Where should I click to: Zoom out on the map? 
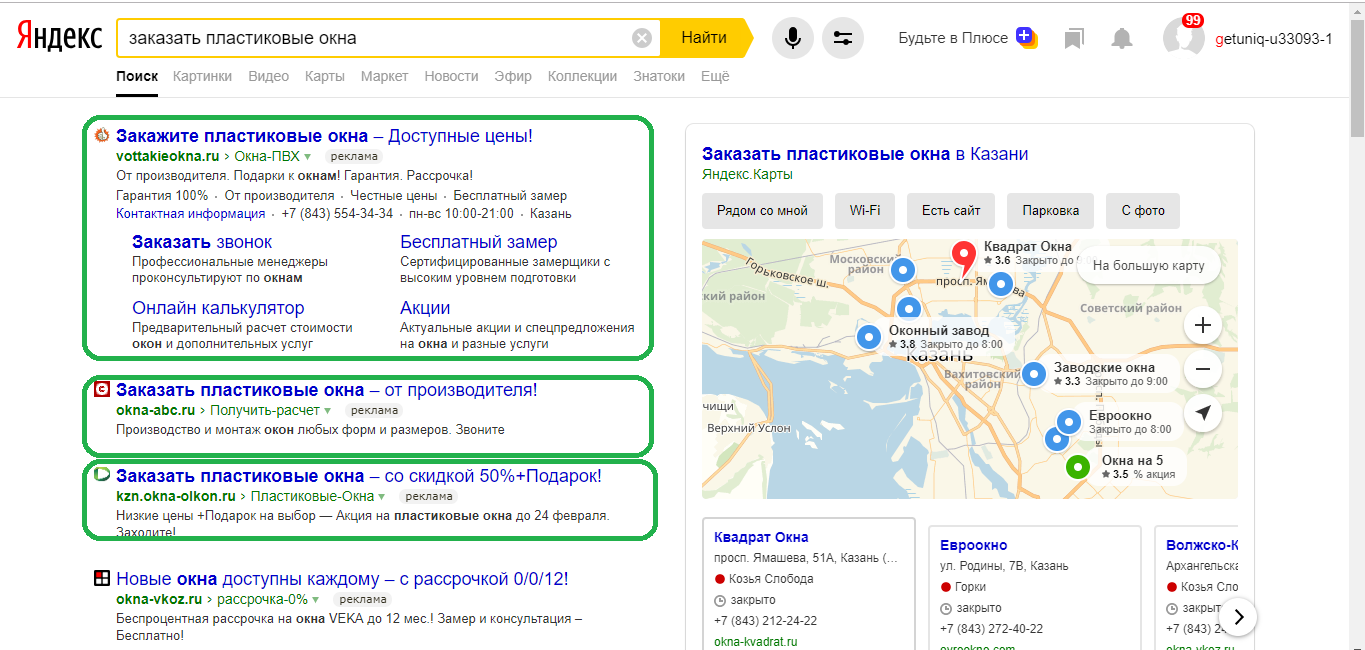(1202, 369)
